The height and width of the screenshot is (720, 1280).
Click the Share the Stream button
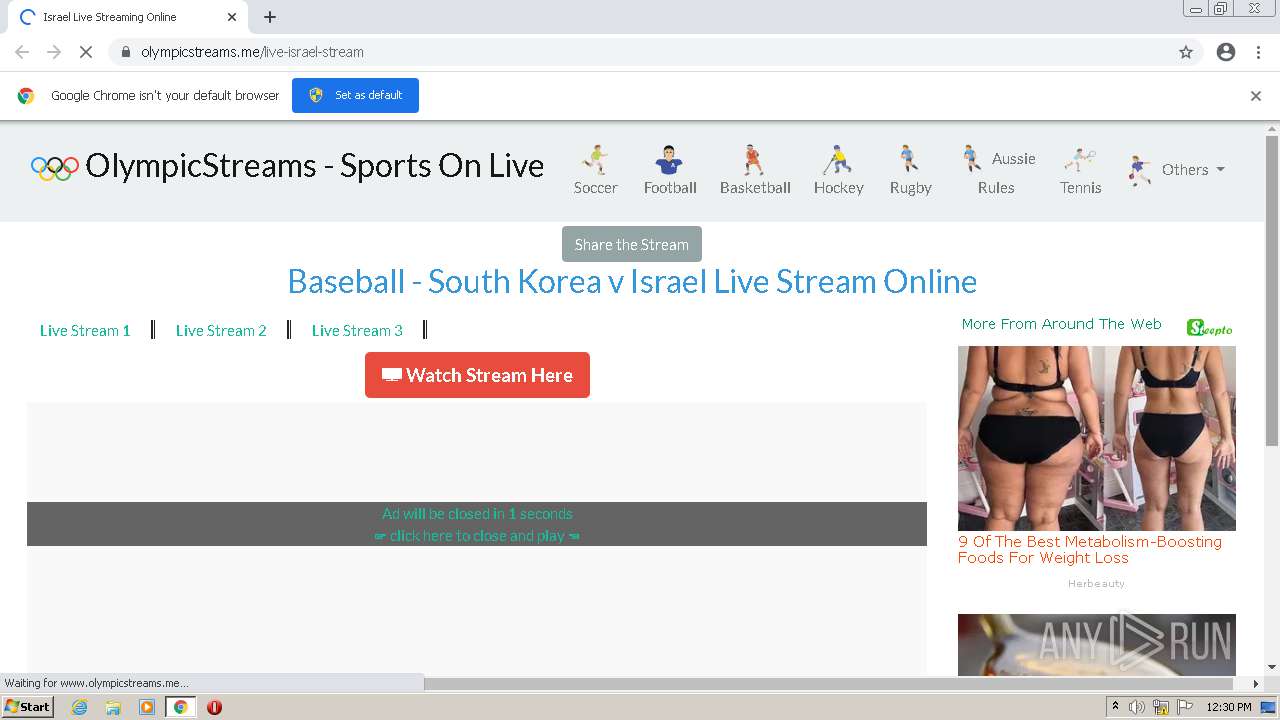pos(632,244)
